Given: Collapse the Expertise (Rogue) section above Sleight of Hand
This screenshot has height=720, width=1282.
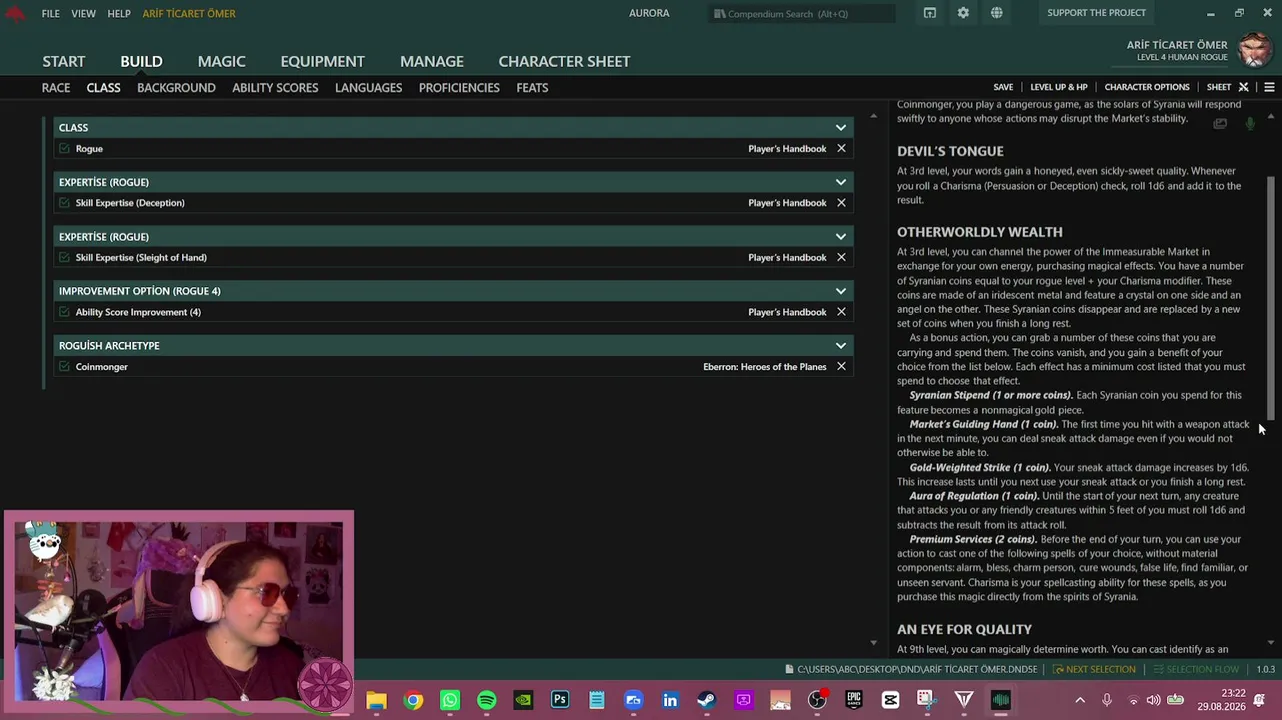Looking at the screenshot, I should (x=841, y=236).
